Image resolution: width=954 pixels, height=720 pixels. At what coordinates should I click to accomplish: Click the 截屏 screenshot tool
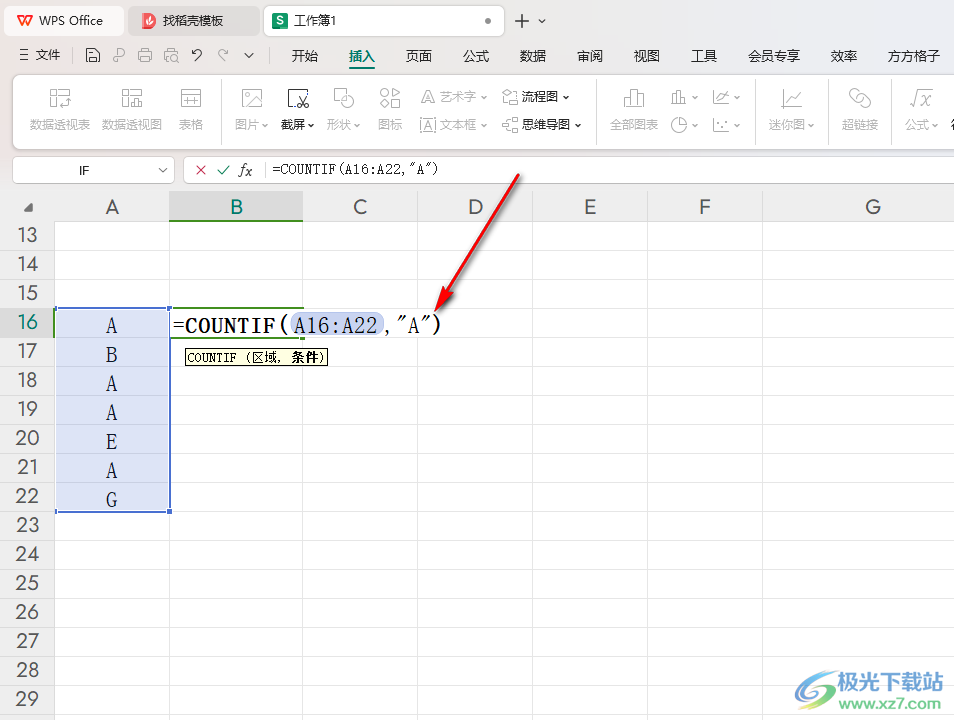298,110
